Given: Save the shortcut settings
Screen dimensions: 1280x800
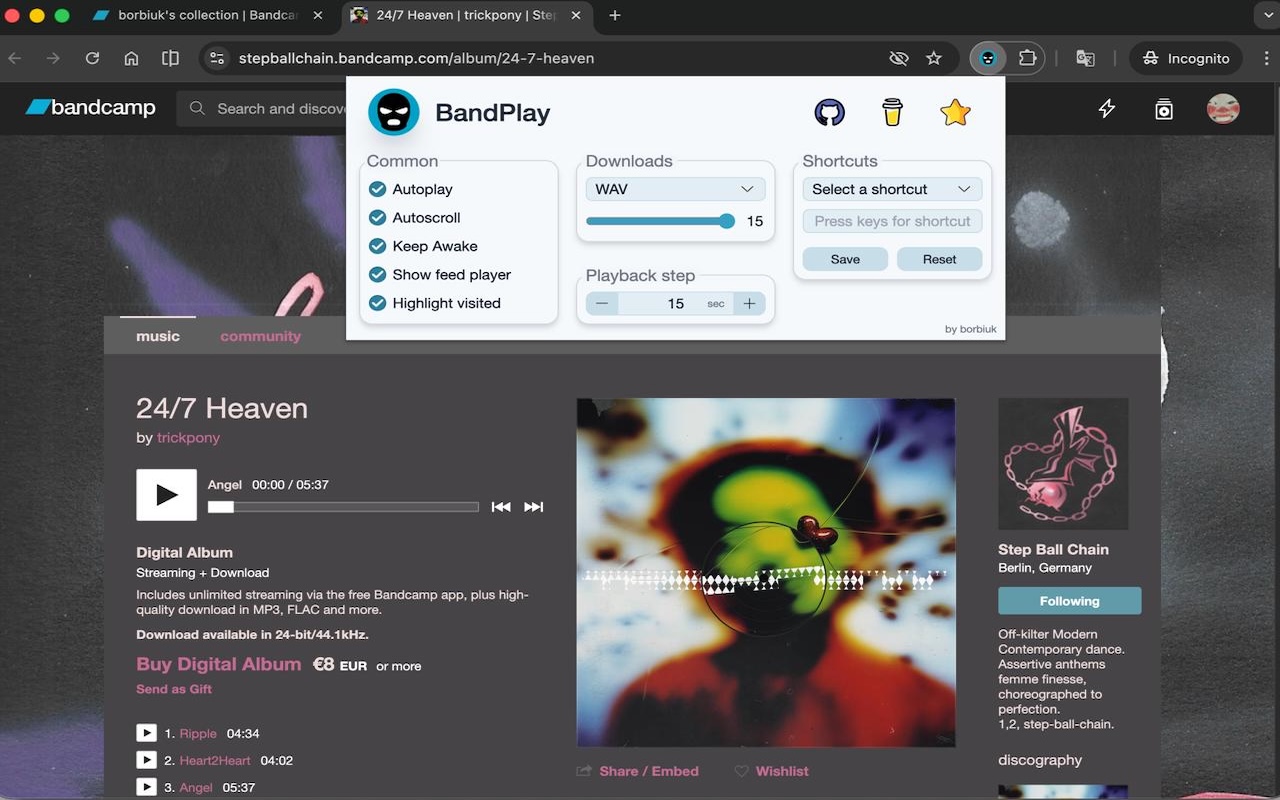Looking at the screenshot, I should 845,259.
